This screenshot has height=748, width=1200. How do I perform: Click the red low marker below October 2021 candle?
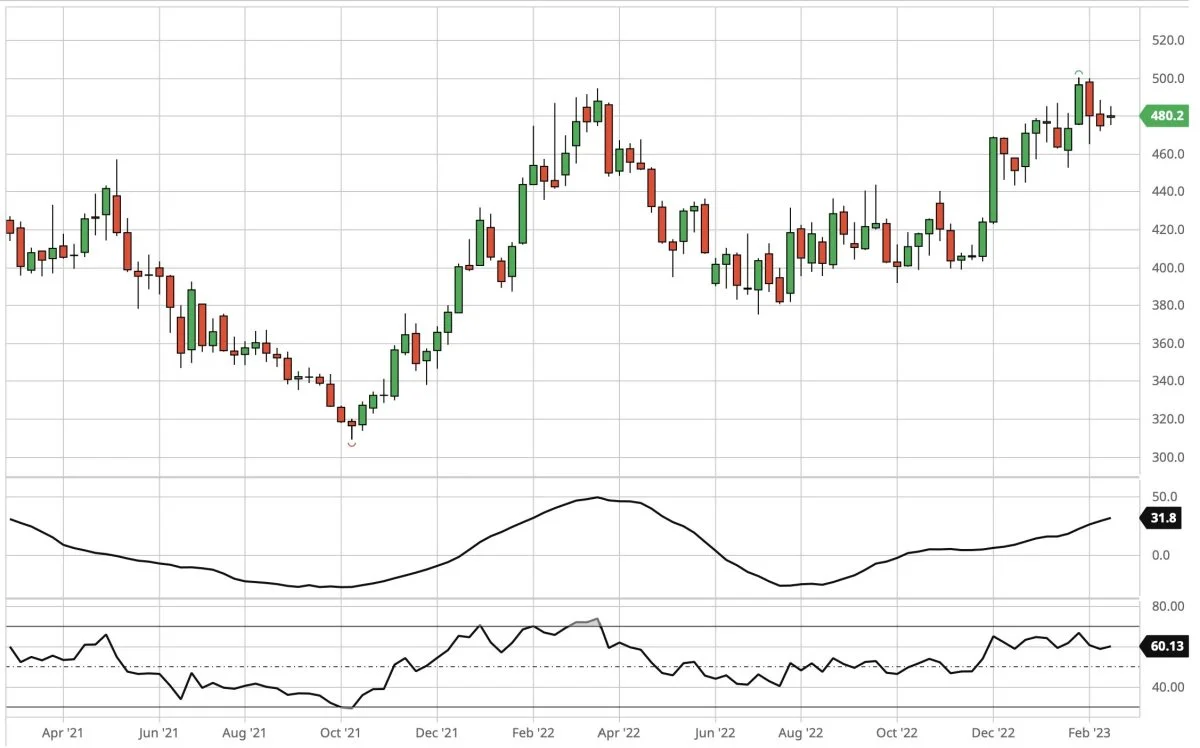(351, 444)
